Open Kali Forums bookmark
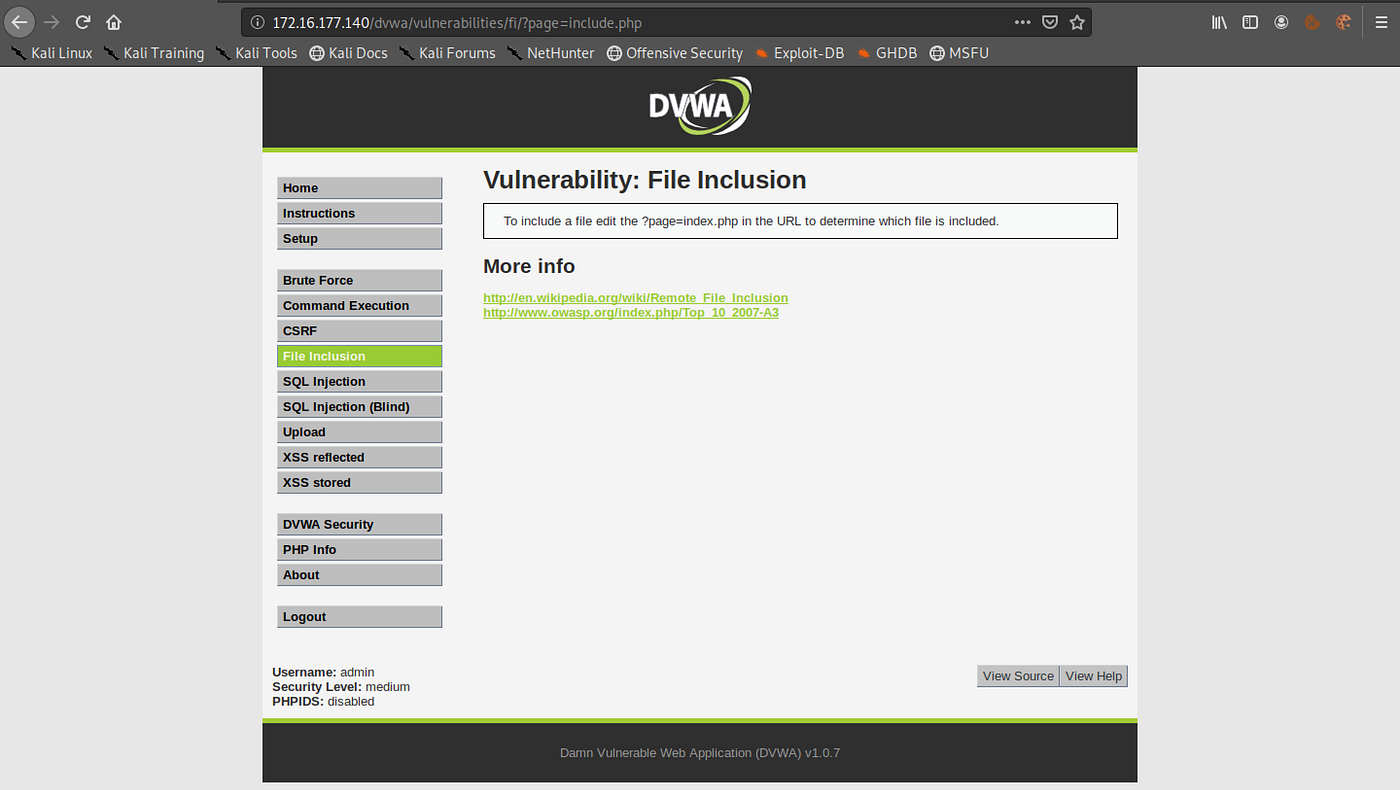The image size is (1400, 790). (447, 53)
